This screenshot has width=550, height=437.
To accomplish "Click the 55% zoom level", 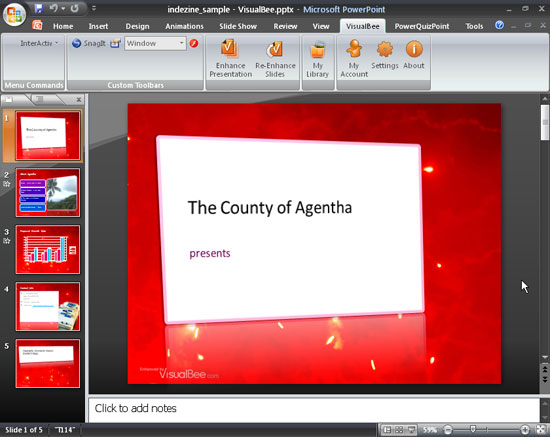I will click(x=429, y=430).
